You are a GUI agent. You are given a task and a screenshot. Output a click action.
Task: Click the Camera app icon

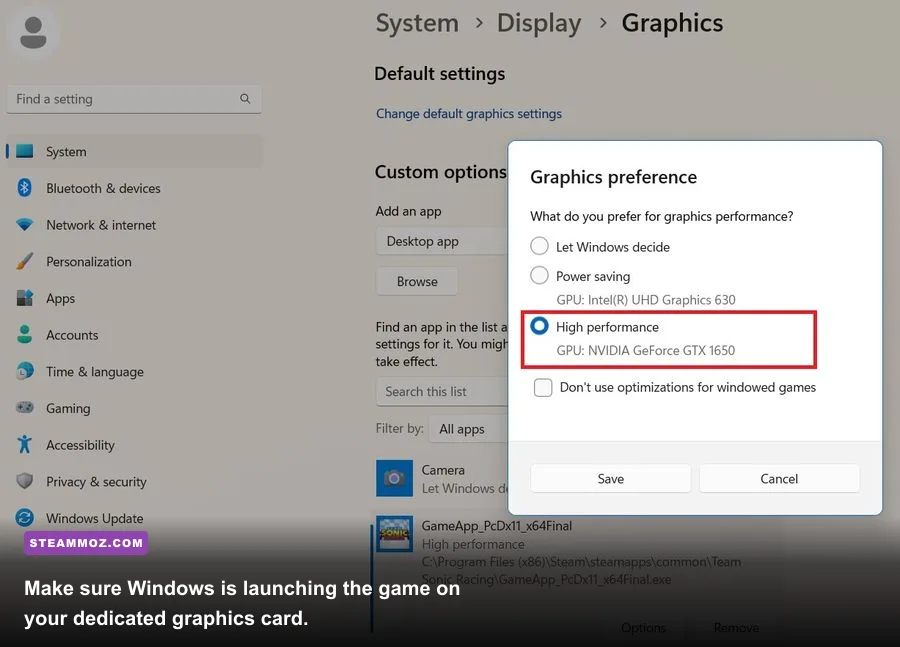(x=394, y=478)
